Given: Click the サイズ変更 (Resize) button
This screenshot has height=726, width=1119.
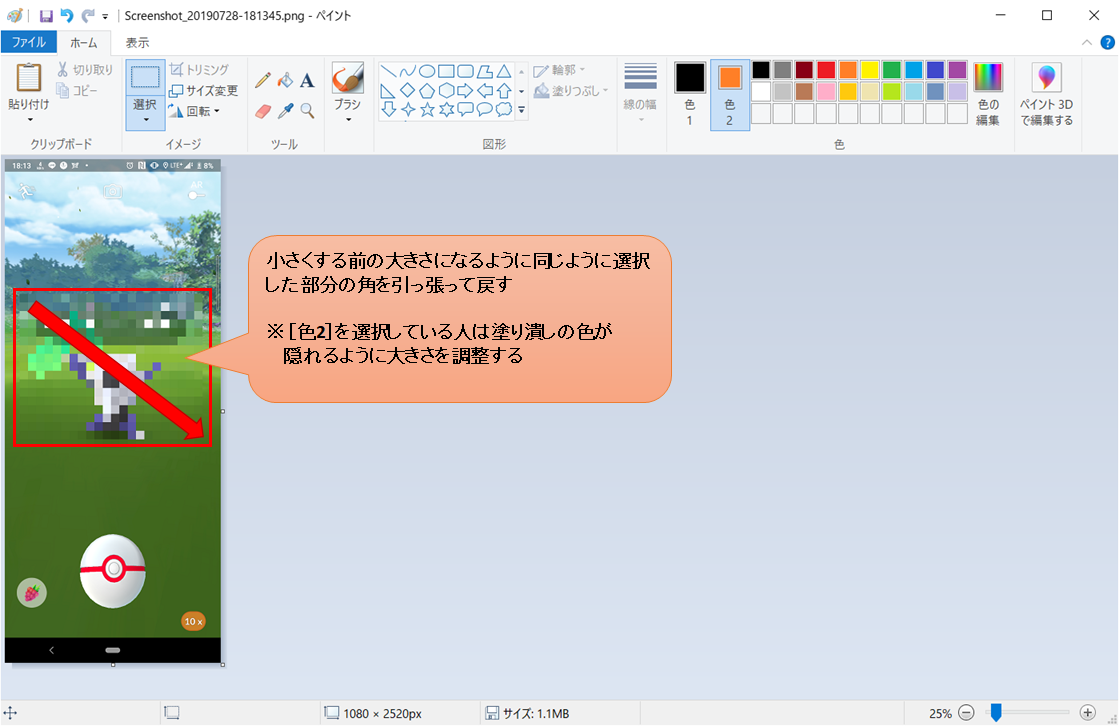Looking at the screenshot, I should point(202,90).
